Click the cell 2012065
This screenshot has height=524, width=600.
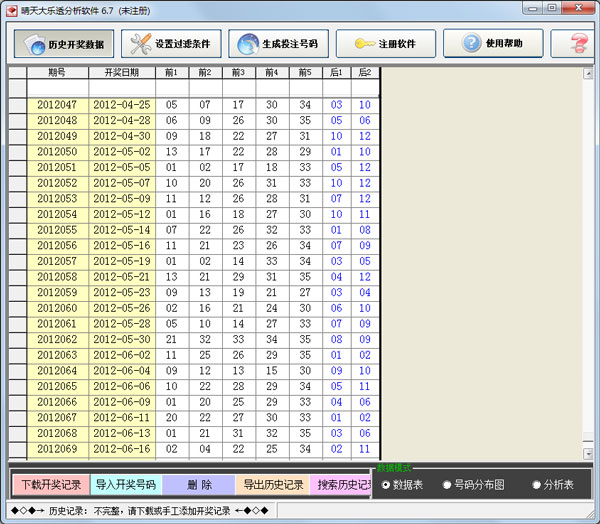(x=57, y=386)
